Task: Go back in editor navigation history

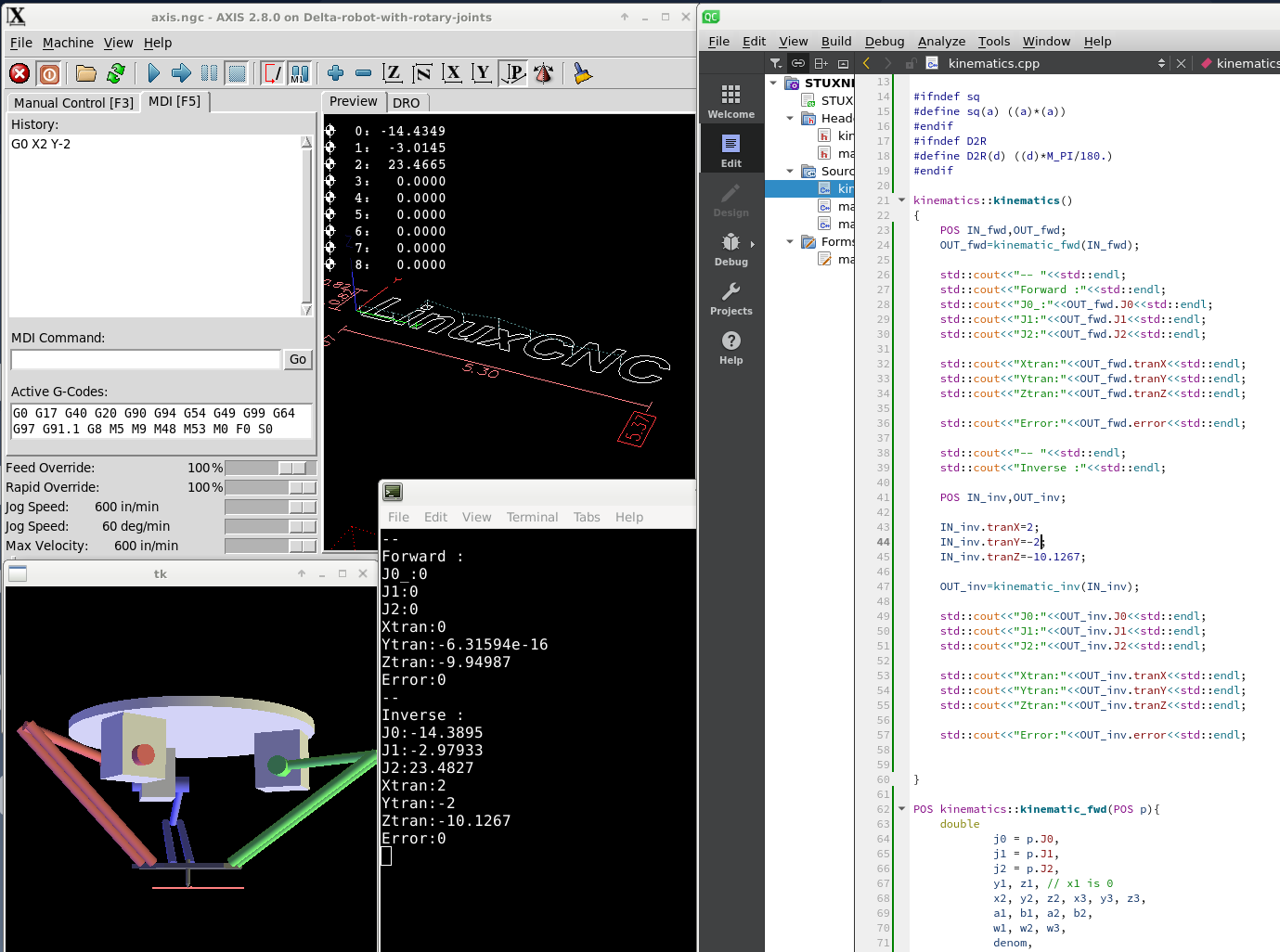Action: (x=866, y=63)
